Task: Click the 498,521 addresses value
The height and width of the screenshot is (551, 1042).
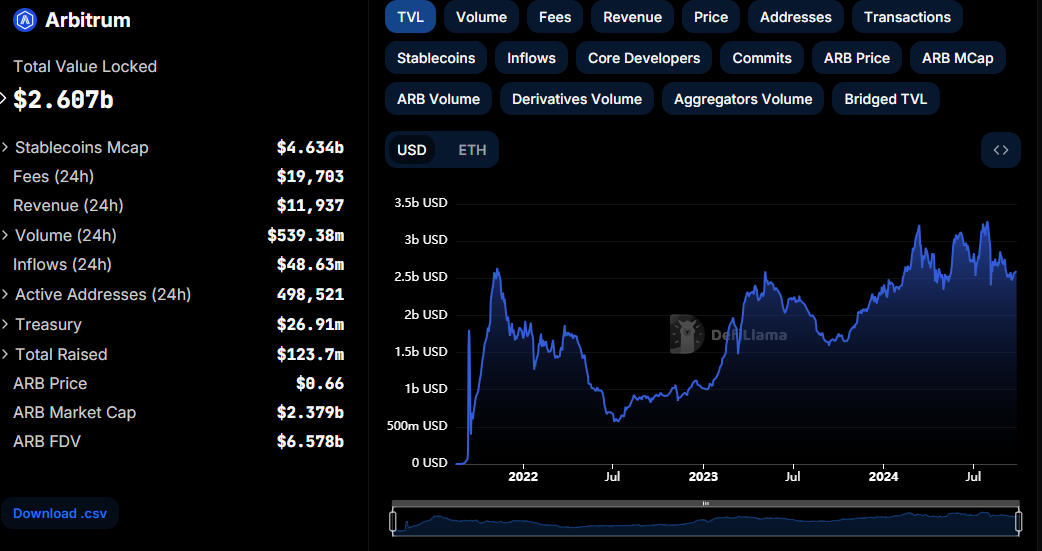Action: point(310,294)
